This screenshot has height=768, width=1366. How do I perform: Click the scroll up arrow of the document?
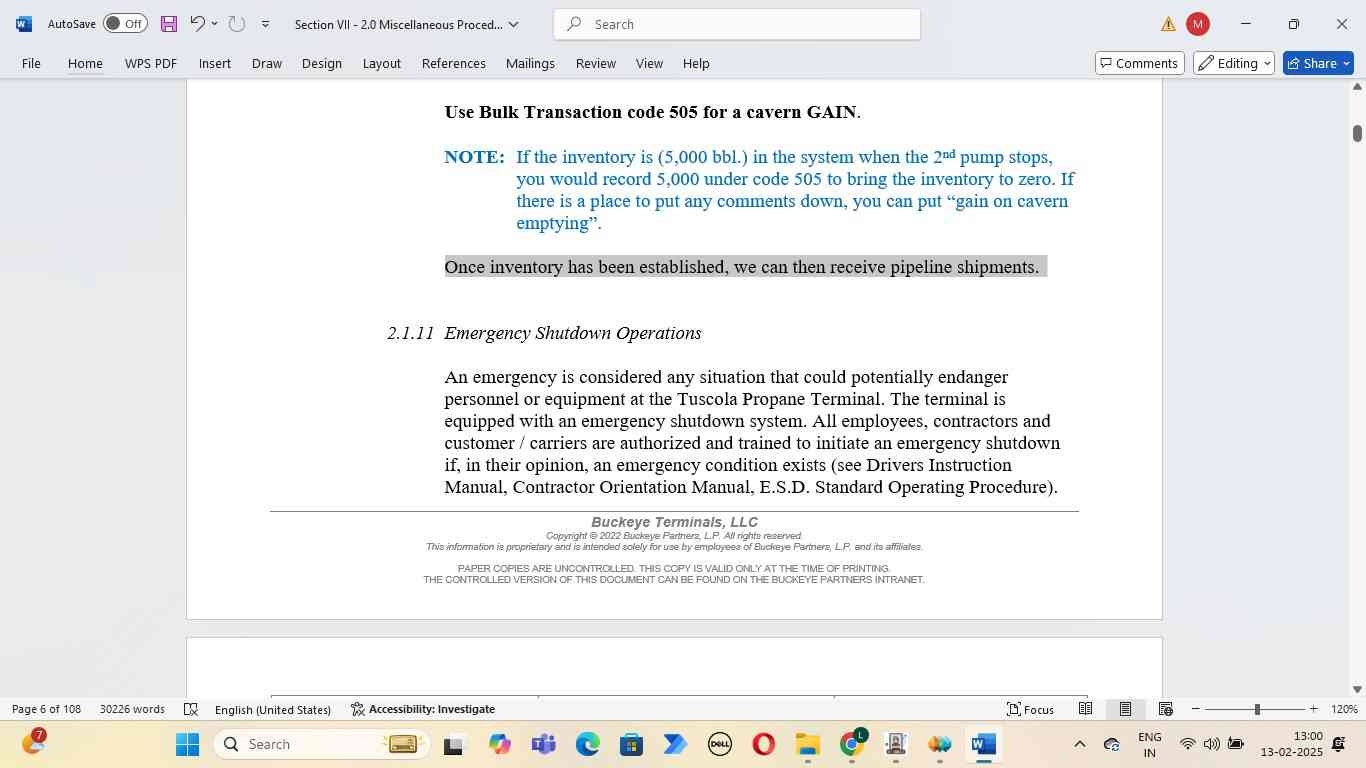1357,87
